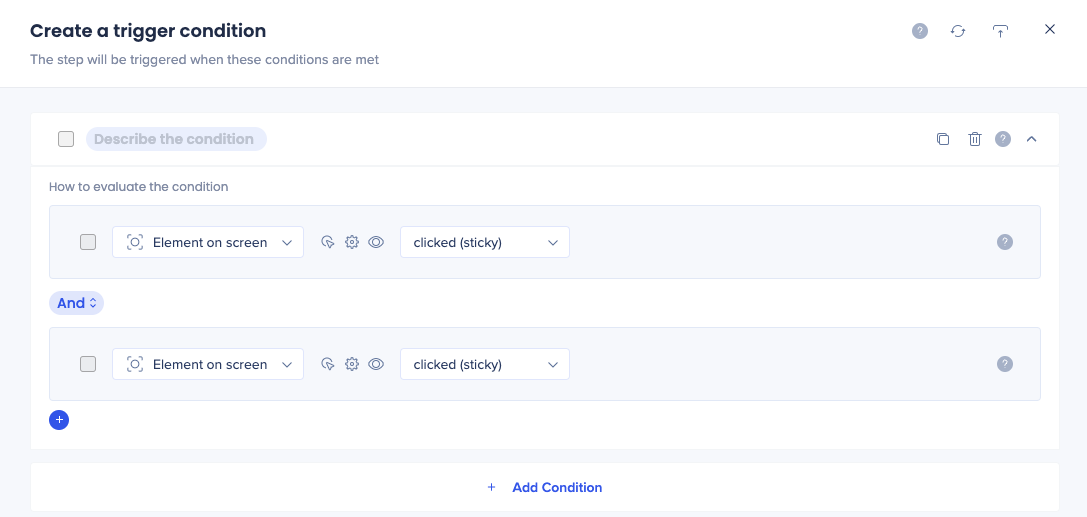Toggle the eye preview icon in first rule
The image size is (1087, 517).
(x=376, y=242)
